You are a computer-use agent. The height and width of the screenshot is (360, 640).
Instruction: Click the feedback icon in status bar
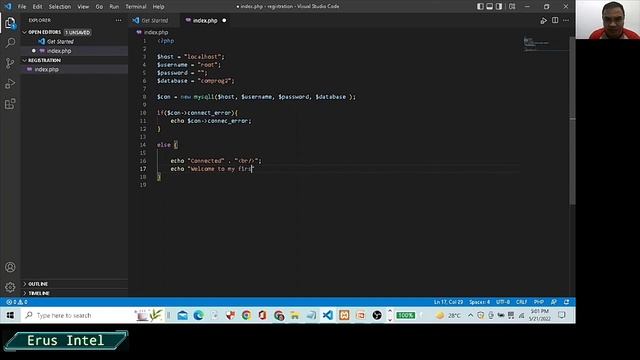click(553, 302)
